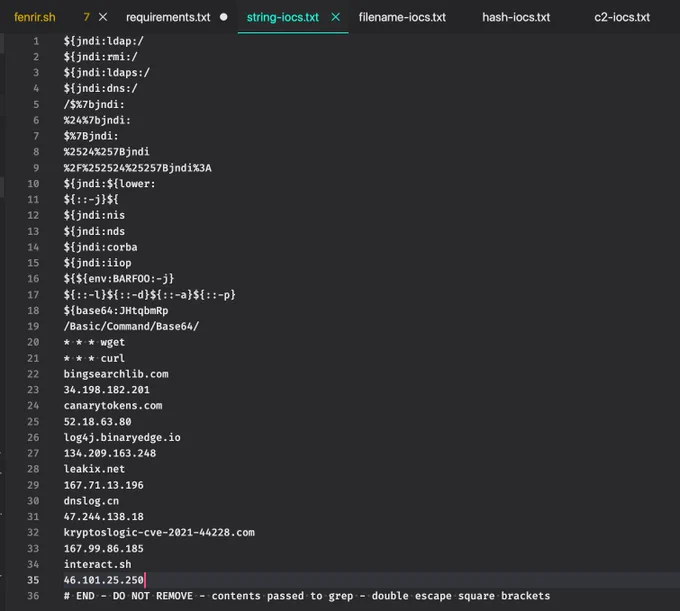Viewport: 680px width, 611px height.
Task: Click the '${jndi:nds' line
Action: (x=94, y=231)
